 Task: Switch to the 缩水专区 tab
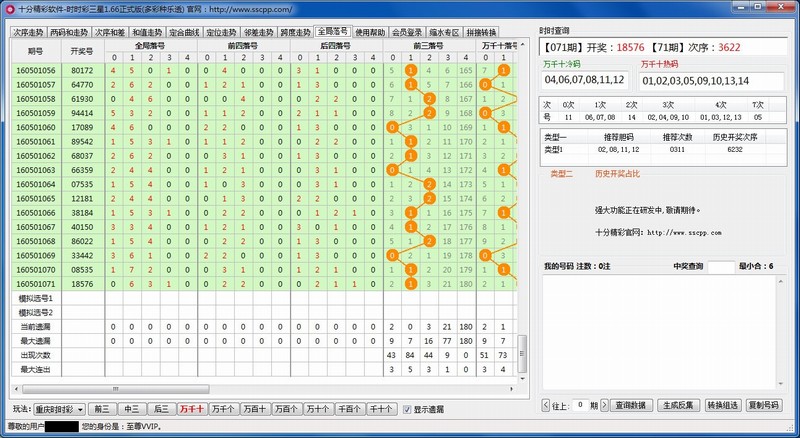coord(444,32)
